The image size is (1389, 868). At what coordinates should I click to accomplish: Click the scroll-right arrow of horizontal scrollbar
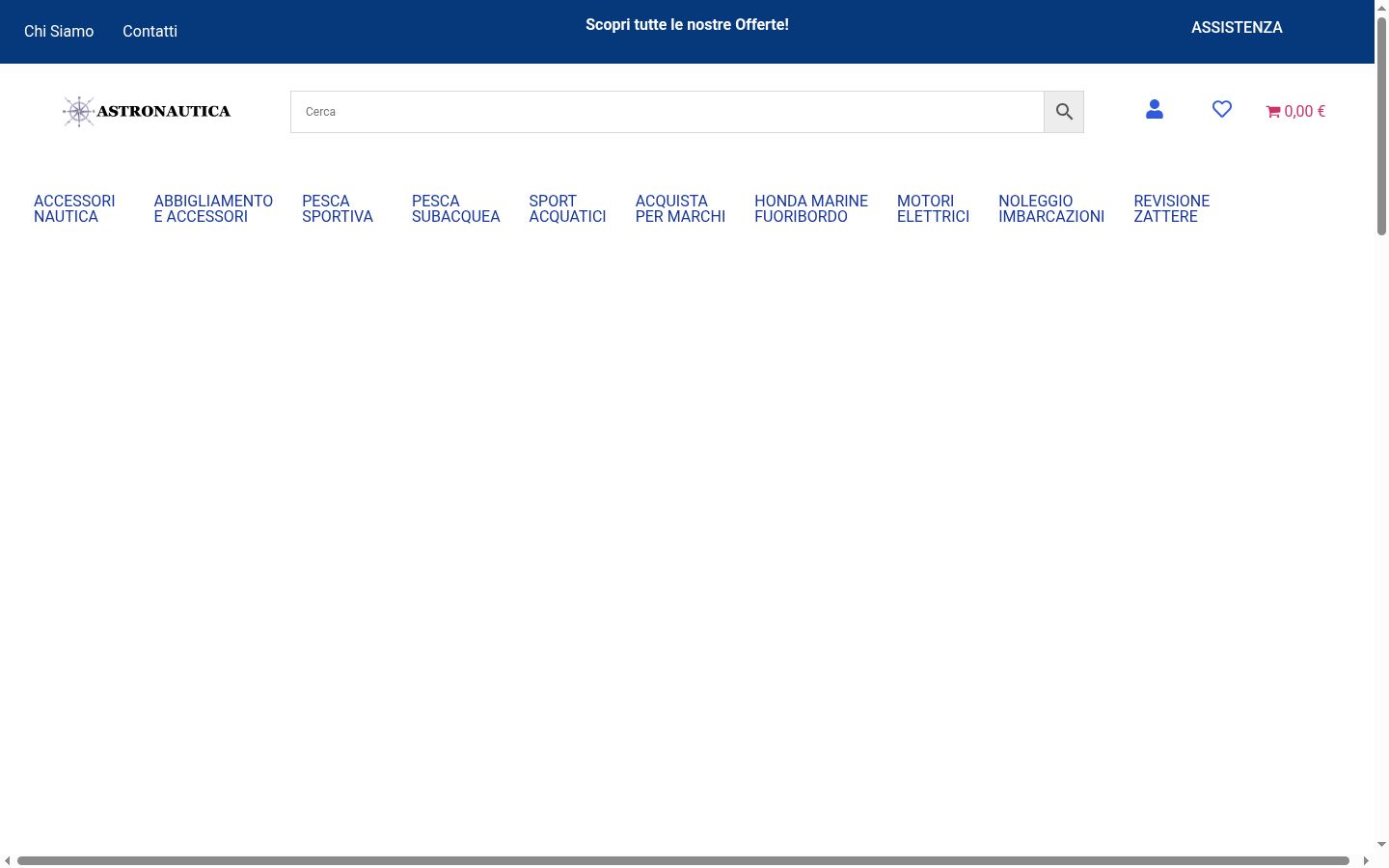[x=1366, y=860]
